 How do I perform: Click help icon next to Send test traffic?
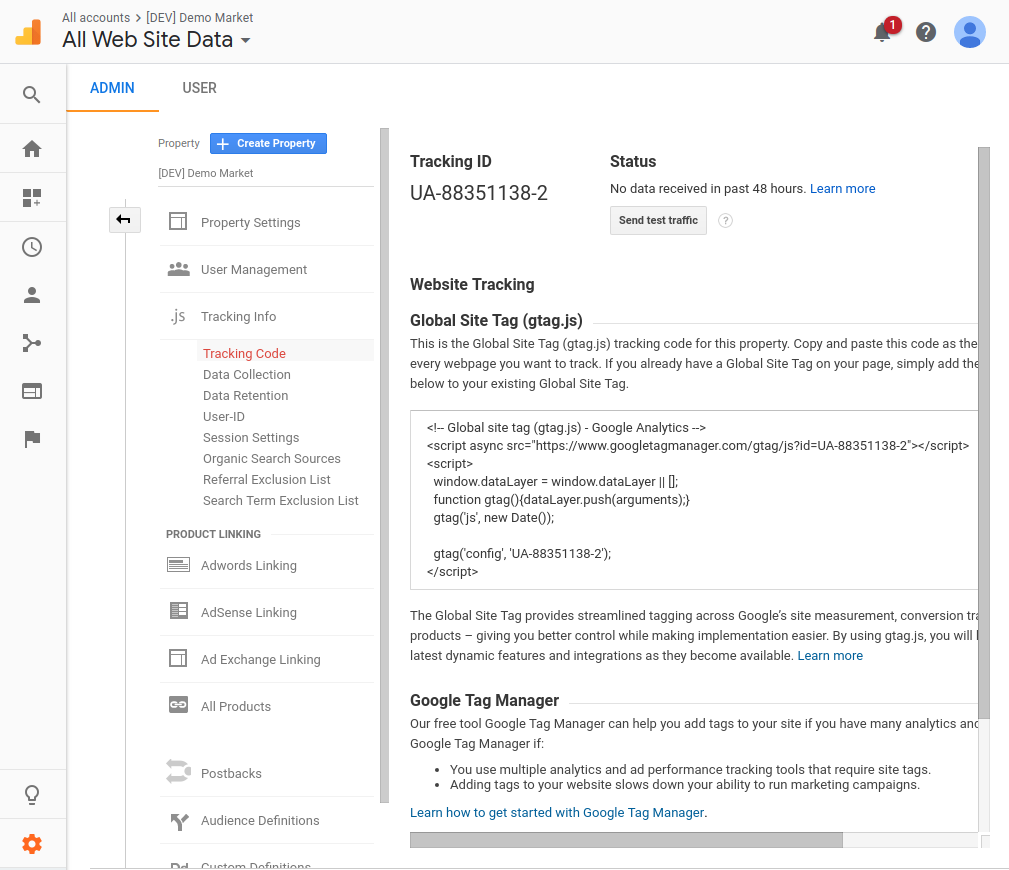725,221
